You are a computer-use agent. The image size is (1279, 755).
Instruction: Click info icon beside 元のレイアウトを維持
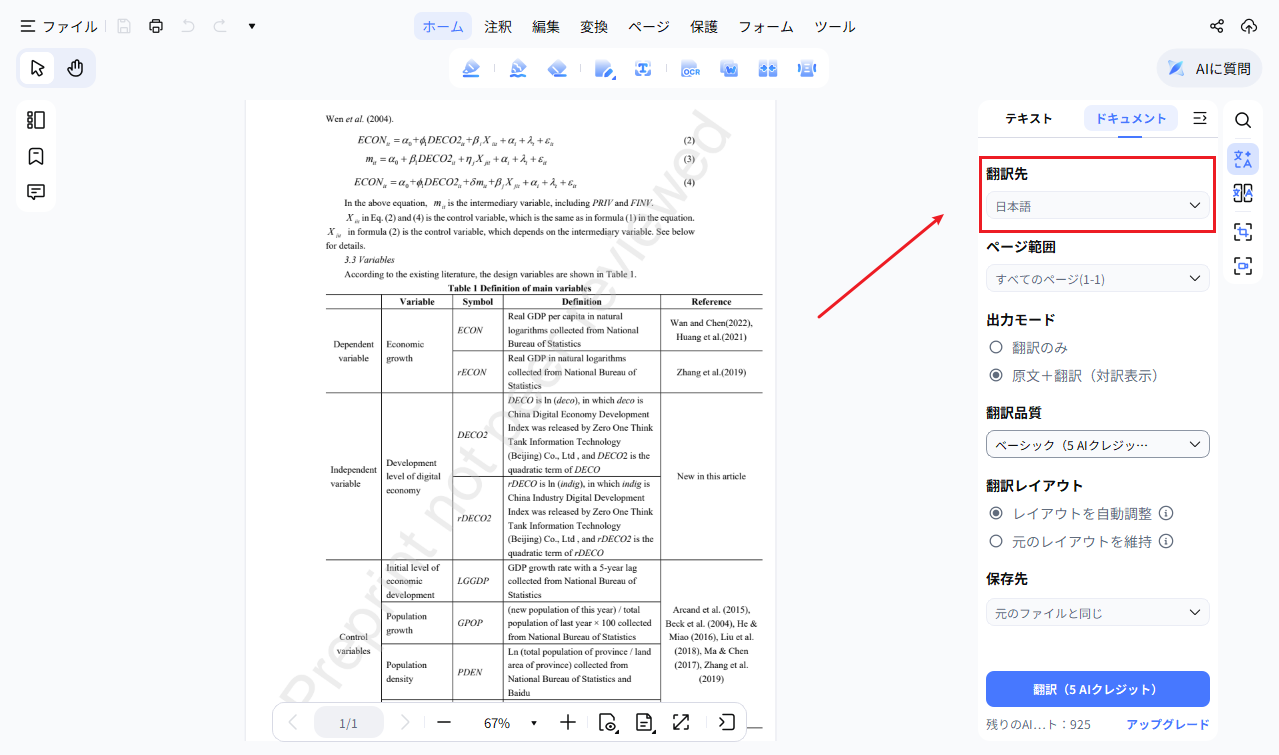point(1166,542)
